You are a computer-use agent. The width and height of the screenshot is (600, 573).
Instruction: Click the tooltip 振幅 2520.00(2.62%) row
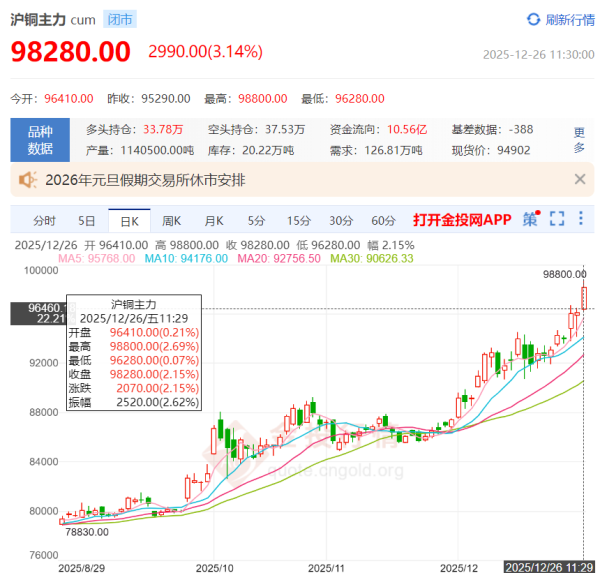coord(134,402)
